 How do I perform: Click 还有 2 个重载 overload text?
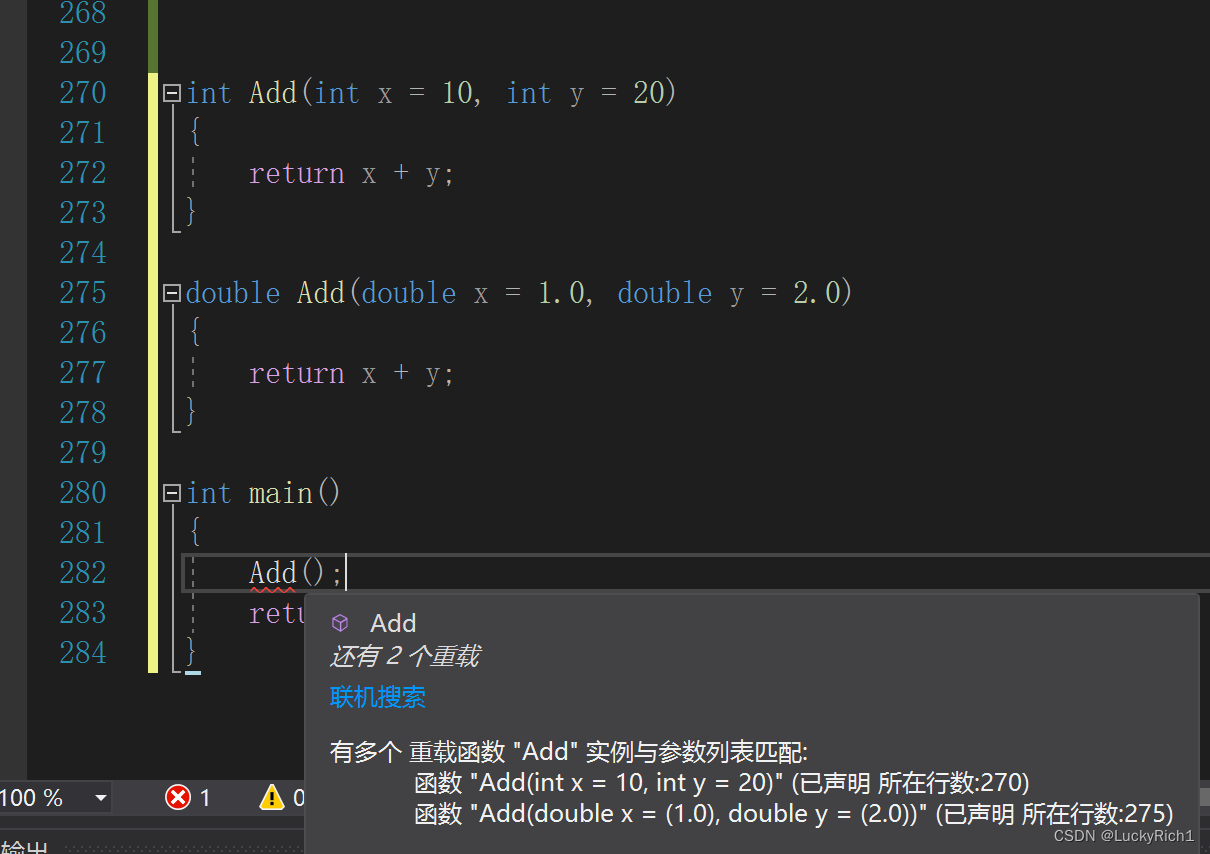(404, 656)
